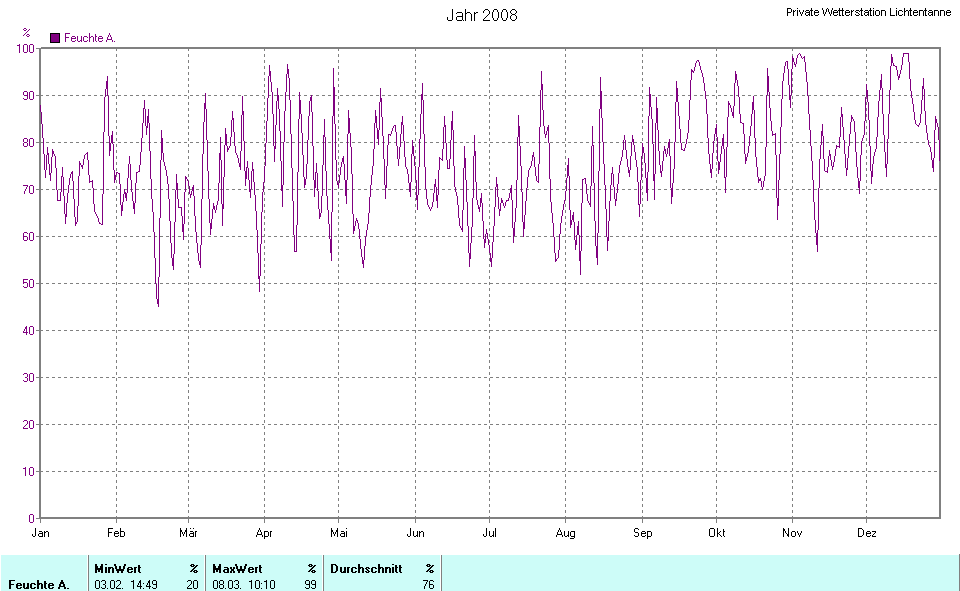960x591 pixels.
Task: Click the percent unit symbol above the y-axis
Action: (x=27, y=32)
